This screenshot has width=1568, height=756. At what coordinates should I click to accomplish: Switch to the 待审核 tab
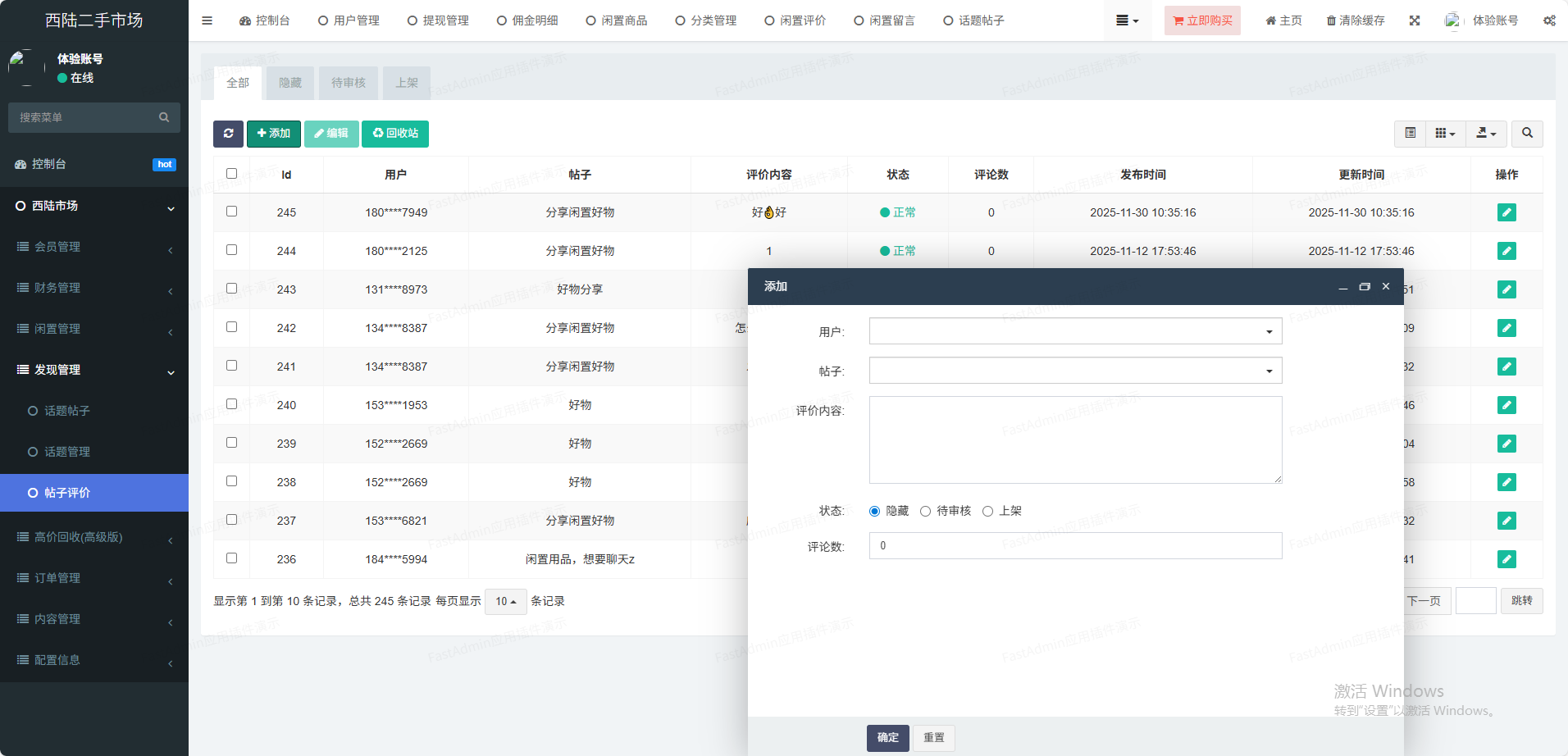349,83
